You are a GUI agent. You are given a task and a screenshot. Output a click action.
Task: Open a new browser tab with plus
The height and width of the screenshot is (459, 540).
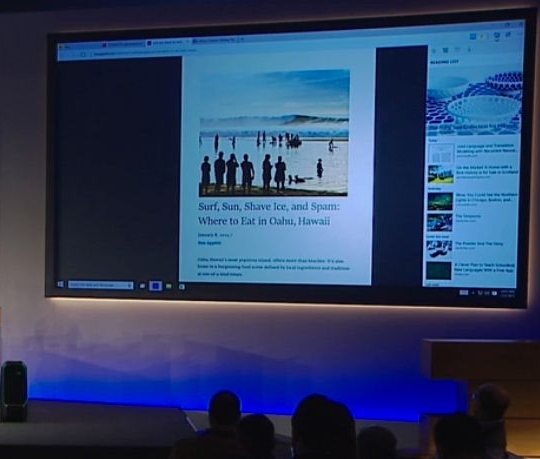[x=242, y=40]
